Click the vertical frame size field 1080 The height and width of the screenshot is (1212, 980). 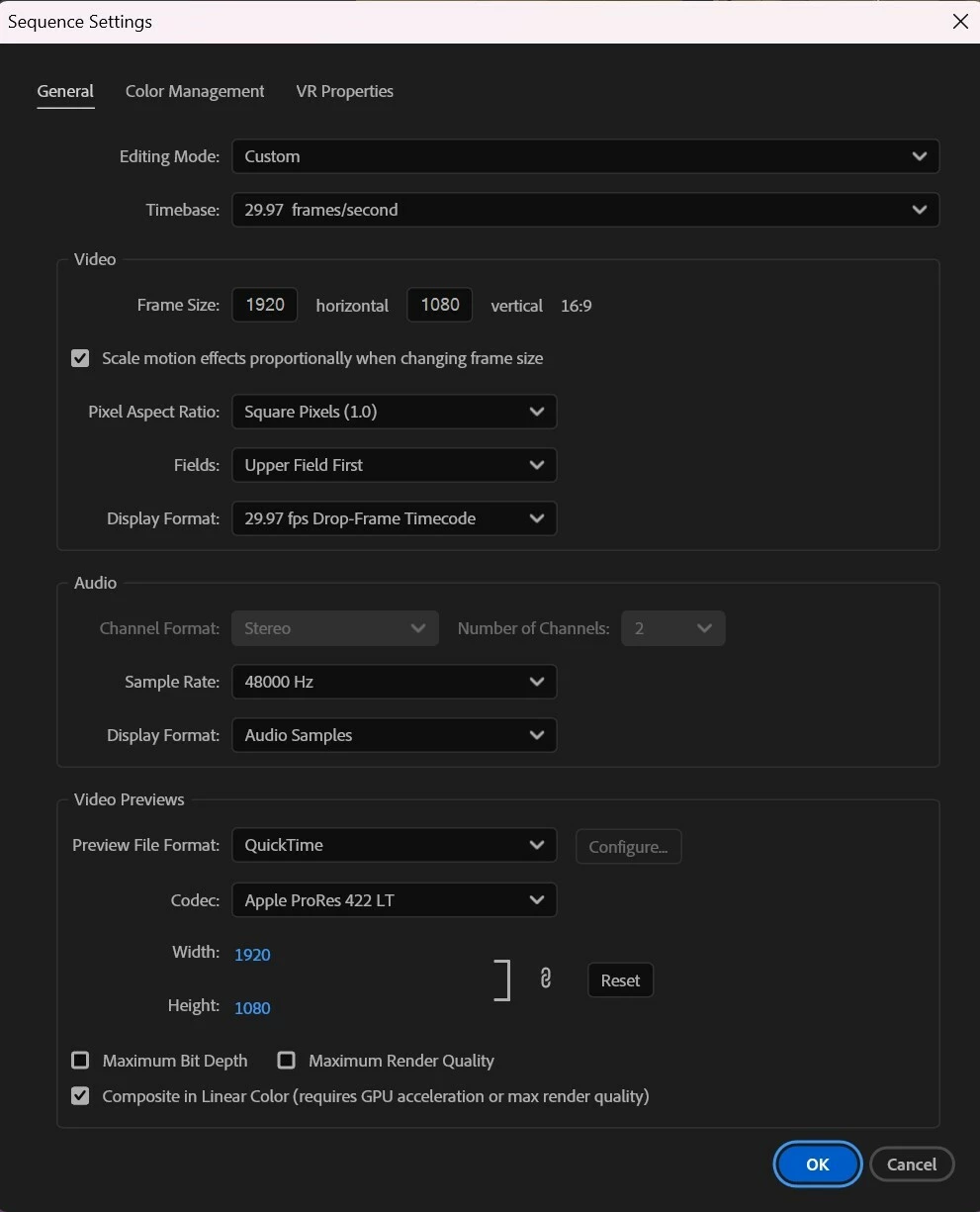pyautogui.click(x=440, y=305)
